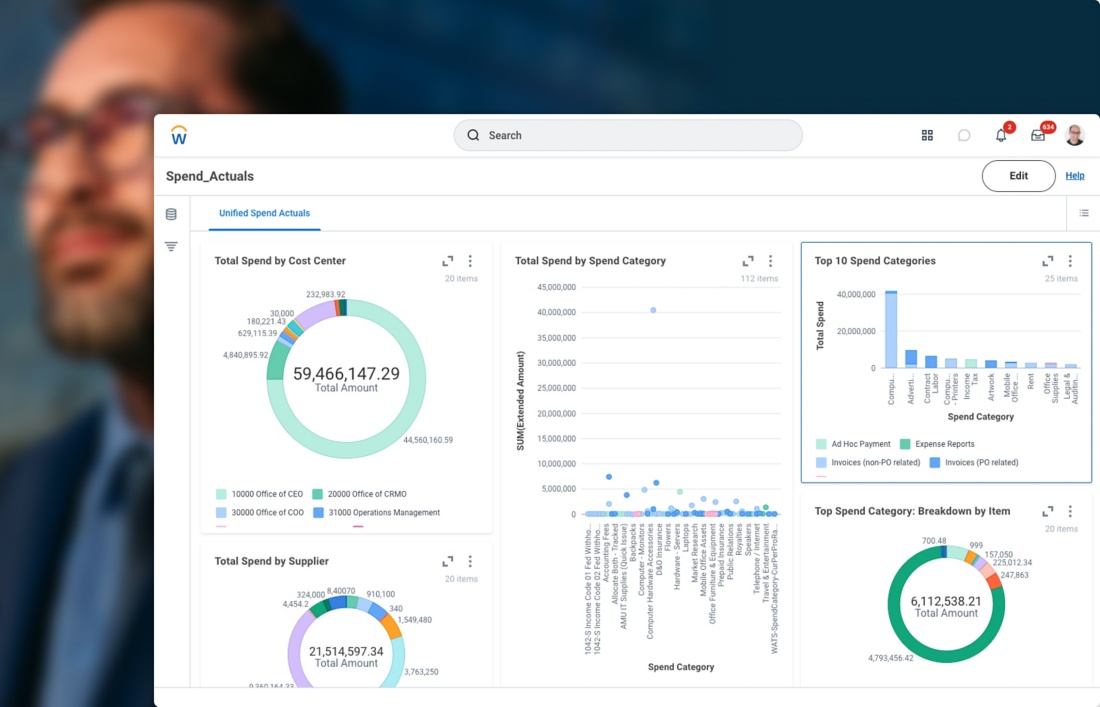Click the Edit button
The image size is (1100, 707).
tap(1018, 176)
